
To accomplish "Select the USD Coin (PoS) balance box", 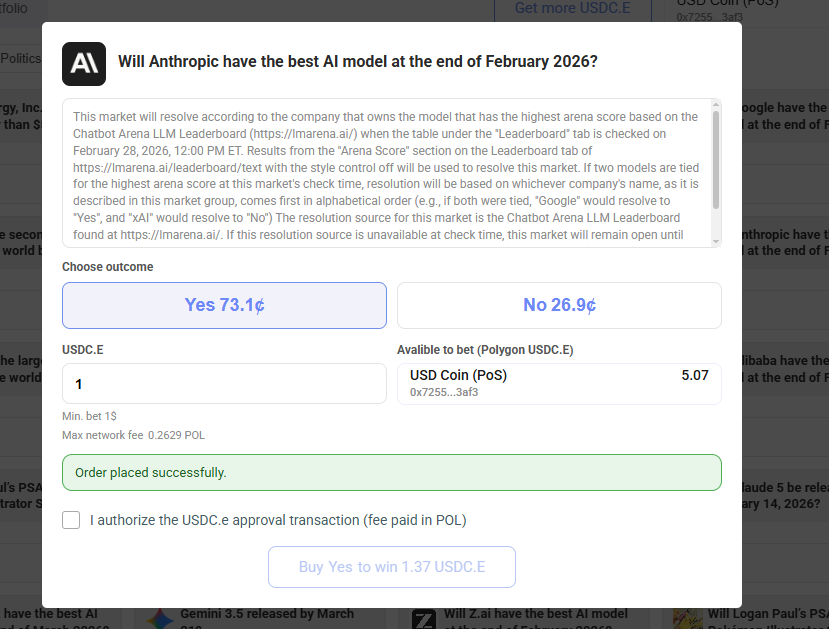I will coord(559,383).
